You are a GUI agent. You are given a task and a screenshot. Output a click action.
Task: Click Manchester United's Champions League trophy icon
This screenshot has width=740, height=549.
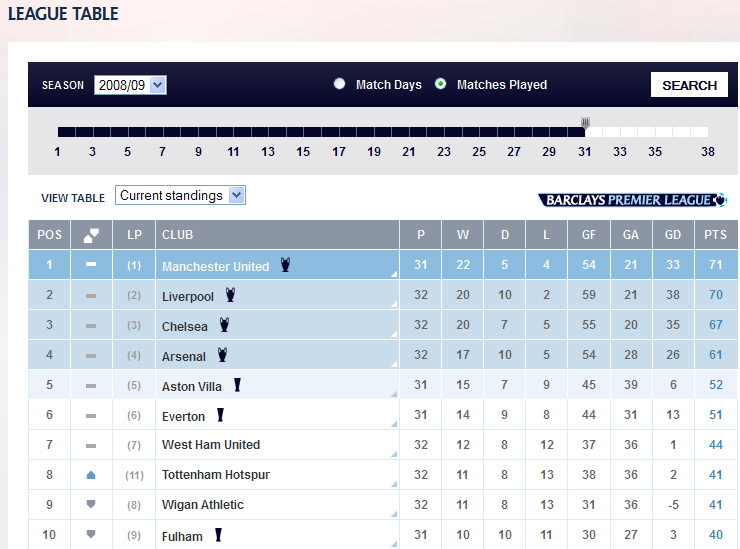click(x=286, y=265)
